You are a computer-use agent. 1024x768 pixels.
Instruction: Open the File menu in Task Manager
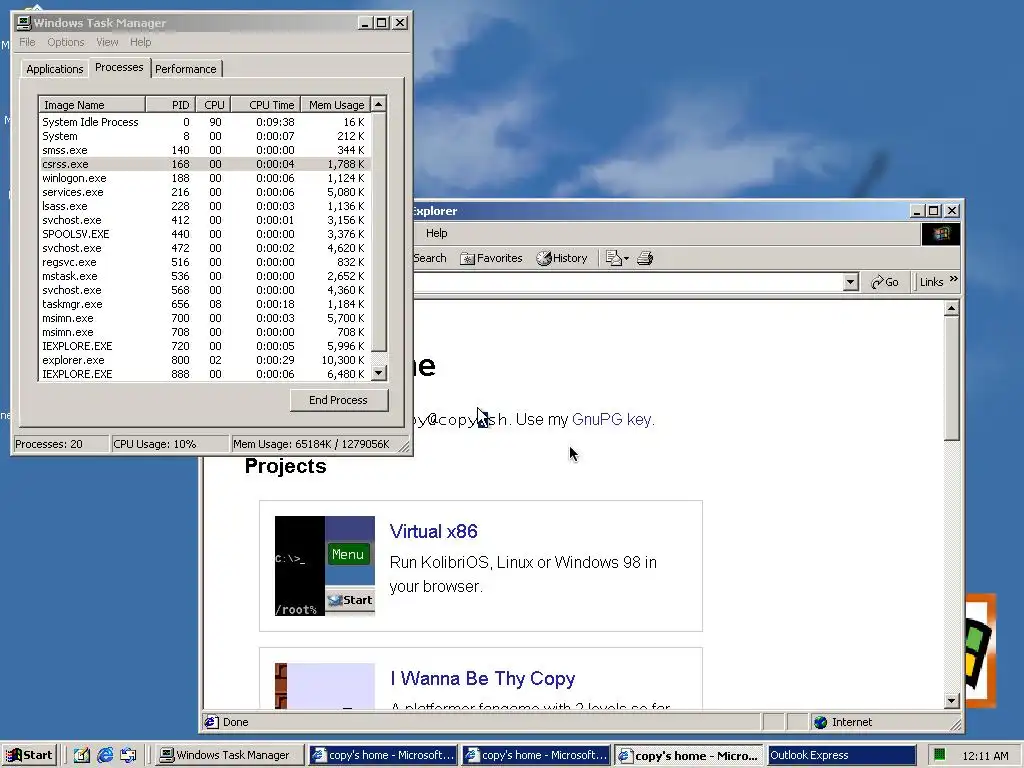(x=27, y=42)
